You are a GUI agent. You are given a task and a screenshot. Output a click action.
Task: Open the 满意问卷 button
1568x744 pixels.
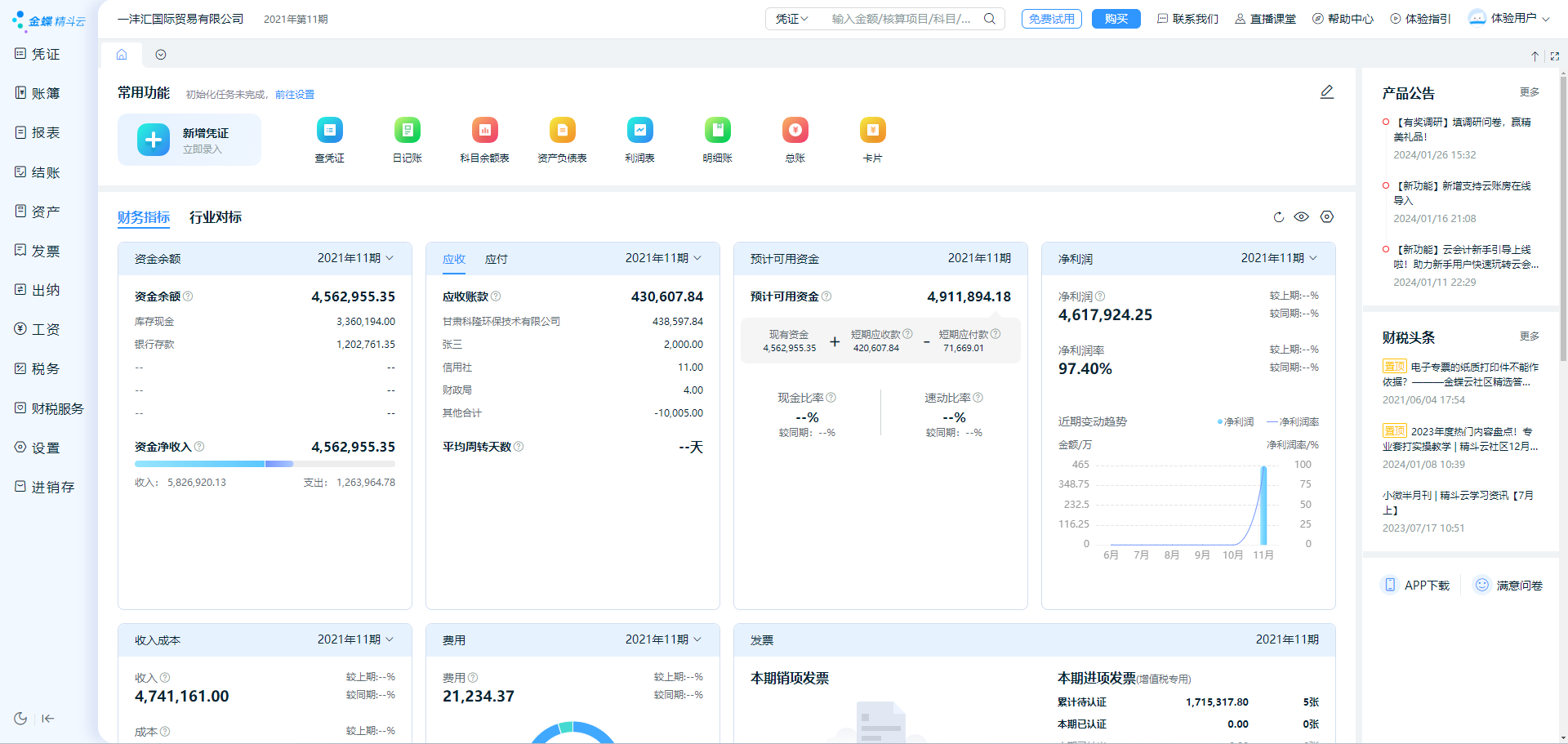1508,585
